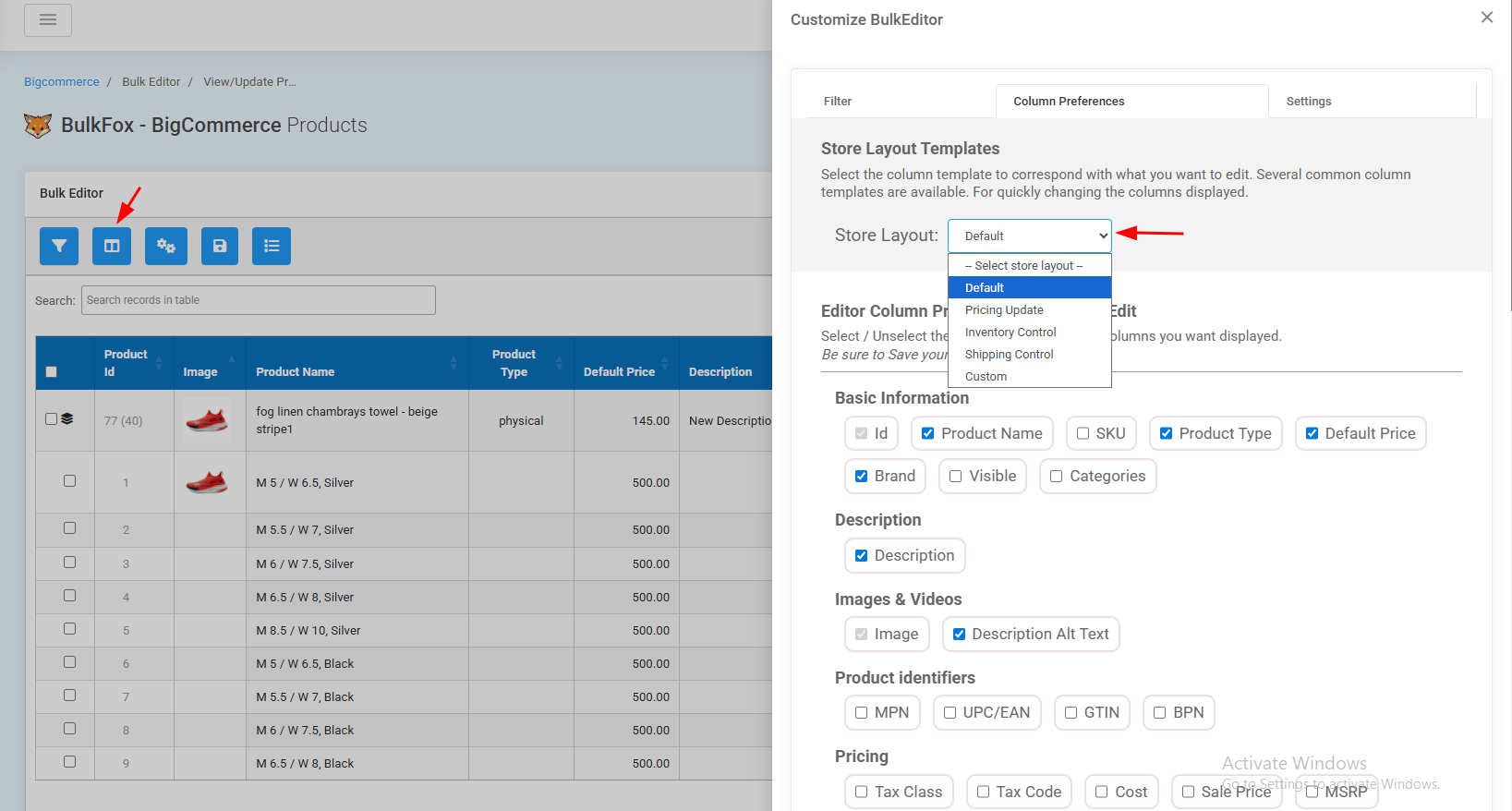The width and height of the screenshot is (1512, 811).
Task: Click the gears settings toolbar icon
Action: [166, 246]
